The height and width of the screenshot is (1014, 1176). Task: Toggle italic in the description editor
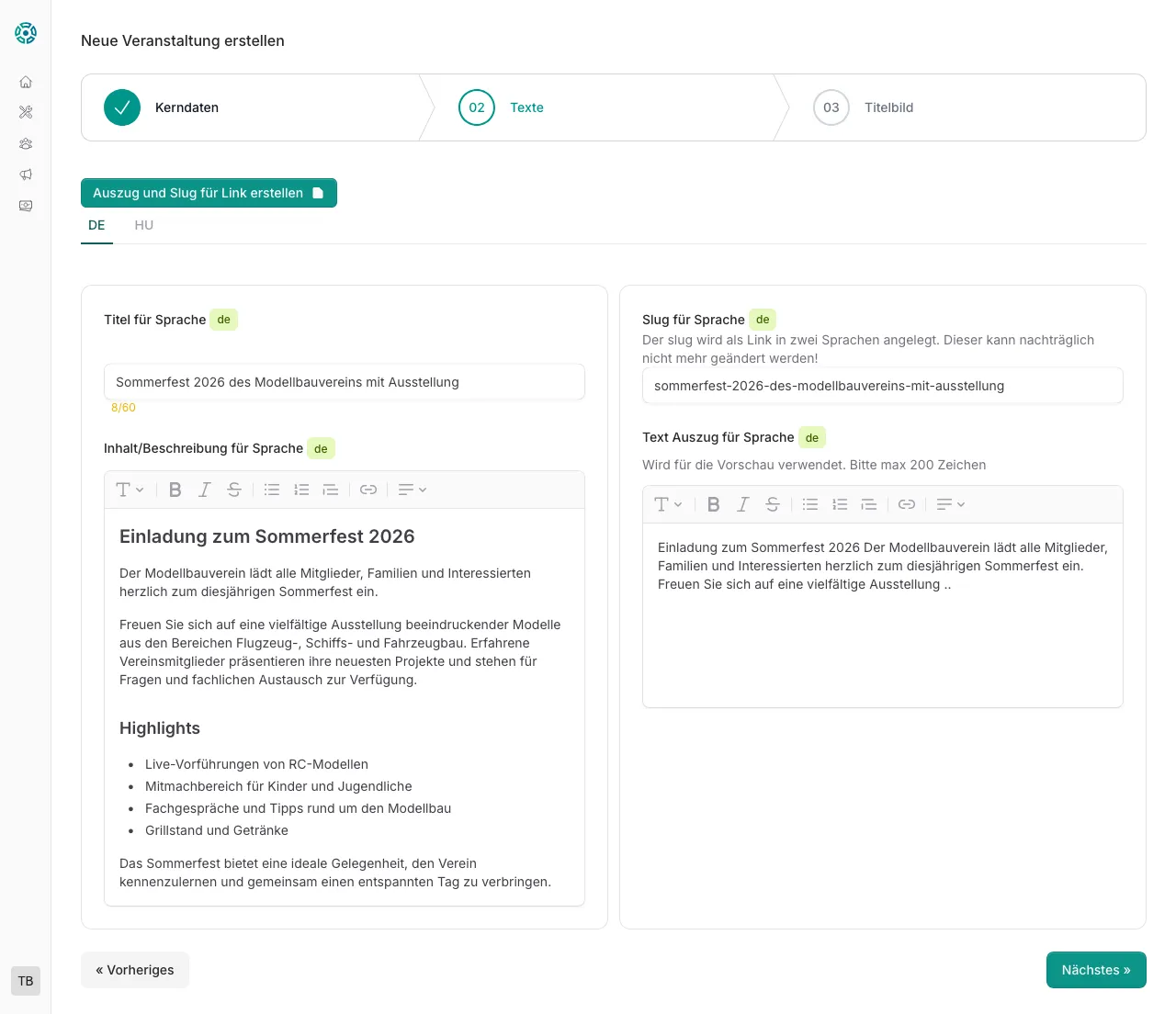pos(205,490)
